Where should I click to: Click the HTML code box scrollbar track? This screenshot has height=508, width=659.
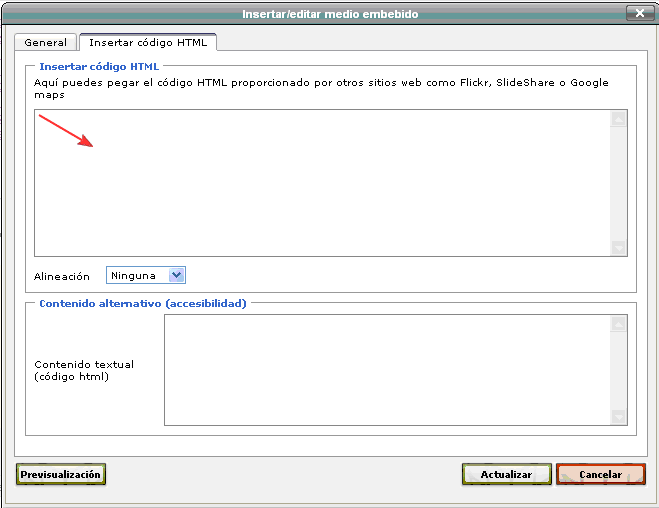(619, 185)
